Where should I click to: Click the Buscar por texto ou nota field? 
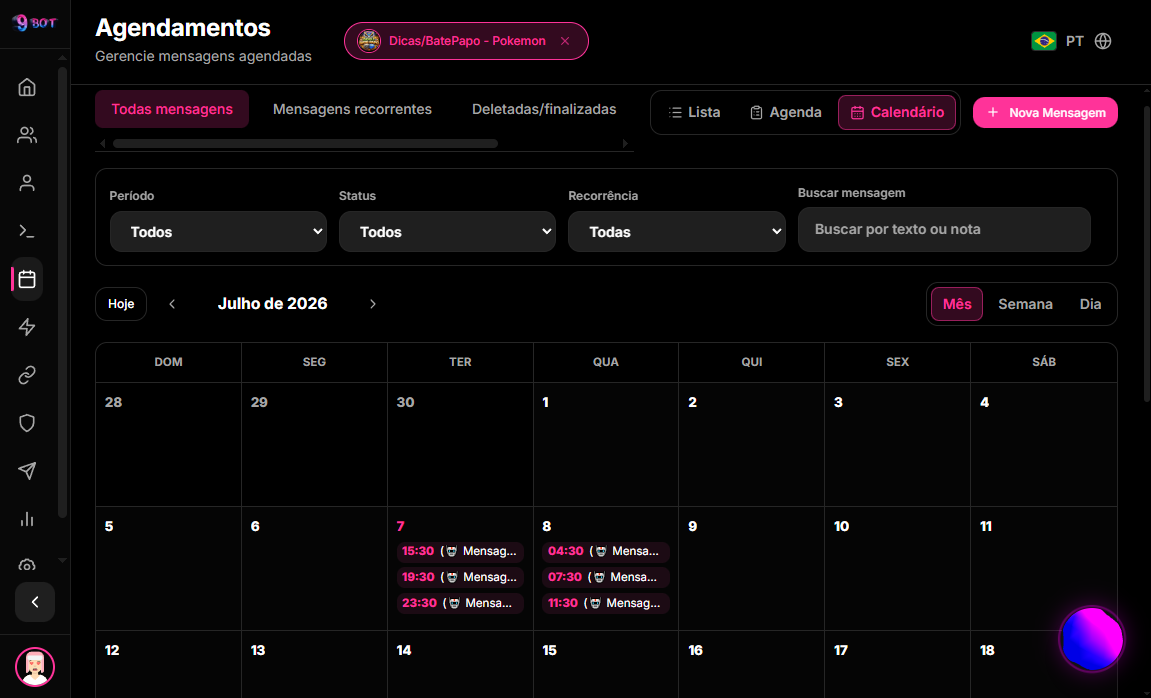[x=944, y=230]
